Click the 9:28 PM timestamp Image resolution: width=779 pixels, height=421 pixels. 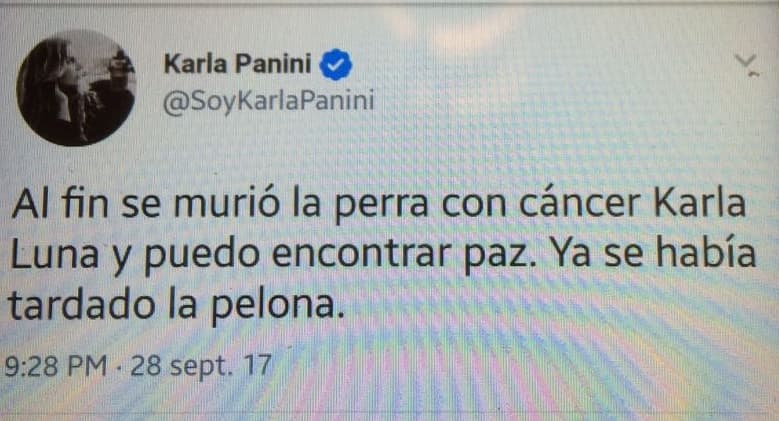[56, 366]
